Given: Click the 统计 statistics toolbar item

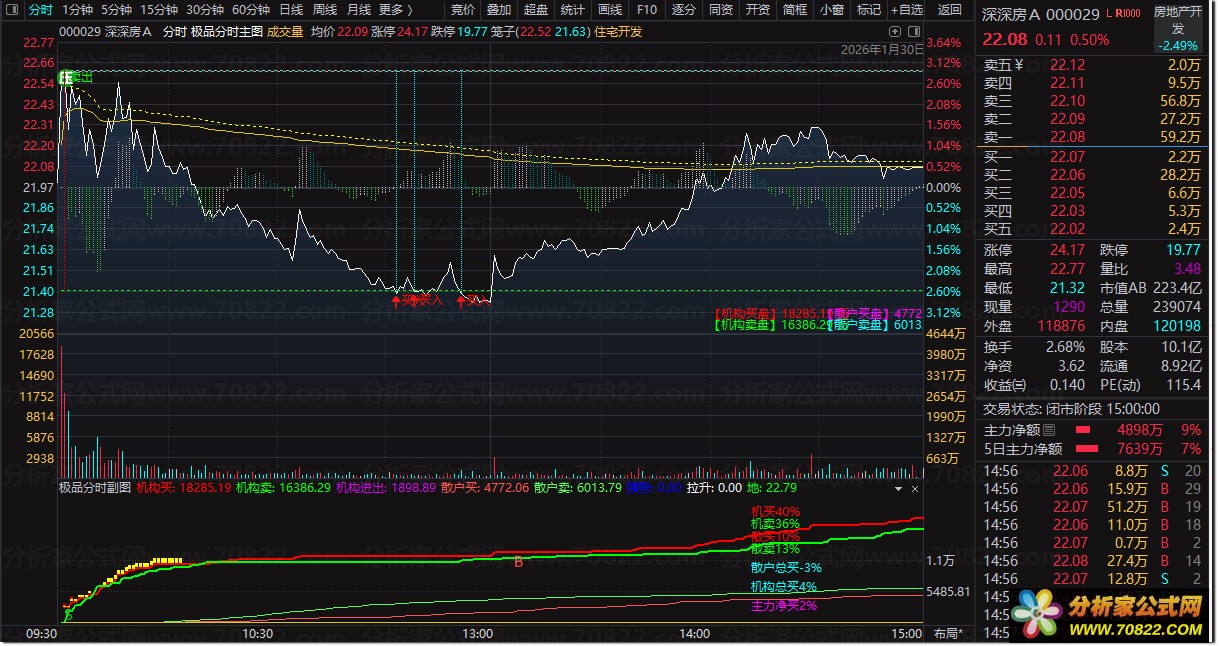Looking at the screenshot, I should [572, 9].
